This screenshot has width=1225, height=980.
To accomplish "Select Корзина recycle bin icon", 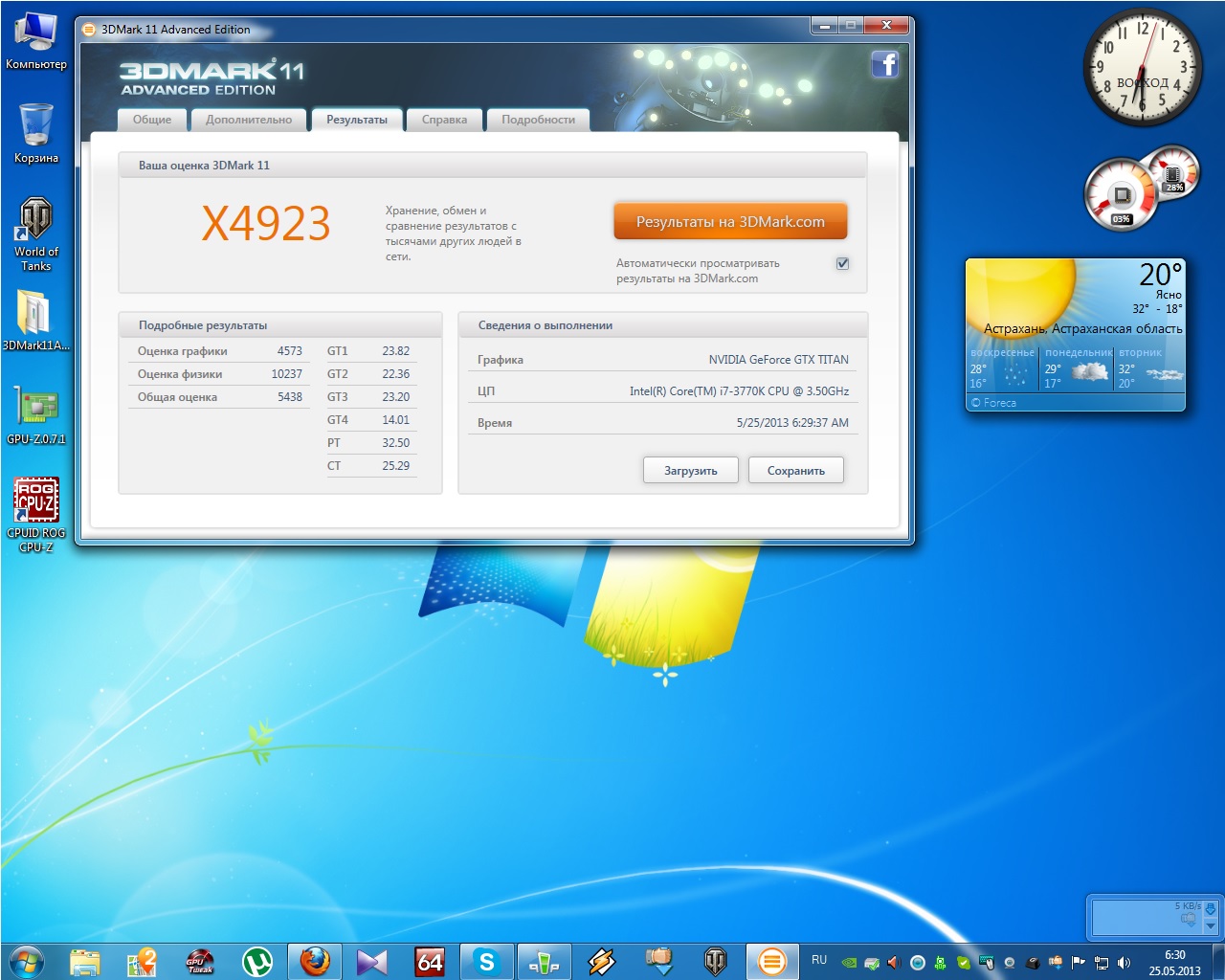I will [36, 133].
